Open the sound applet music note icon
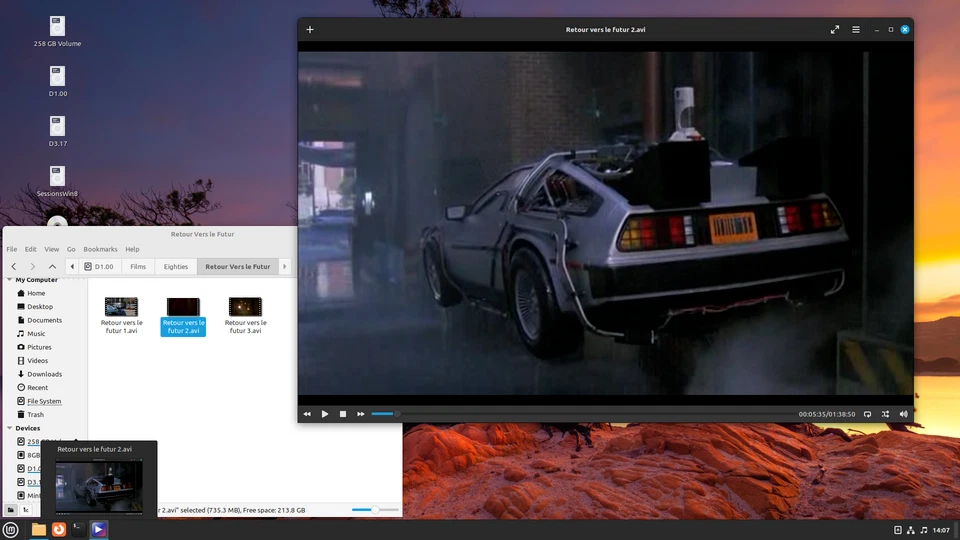Viewport: 960px width, 540px height. click(x=924, y=530)
